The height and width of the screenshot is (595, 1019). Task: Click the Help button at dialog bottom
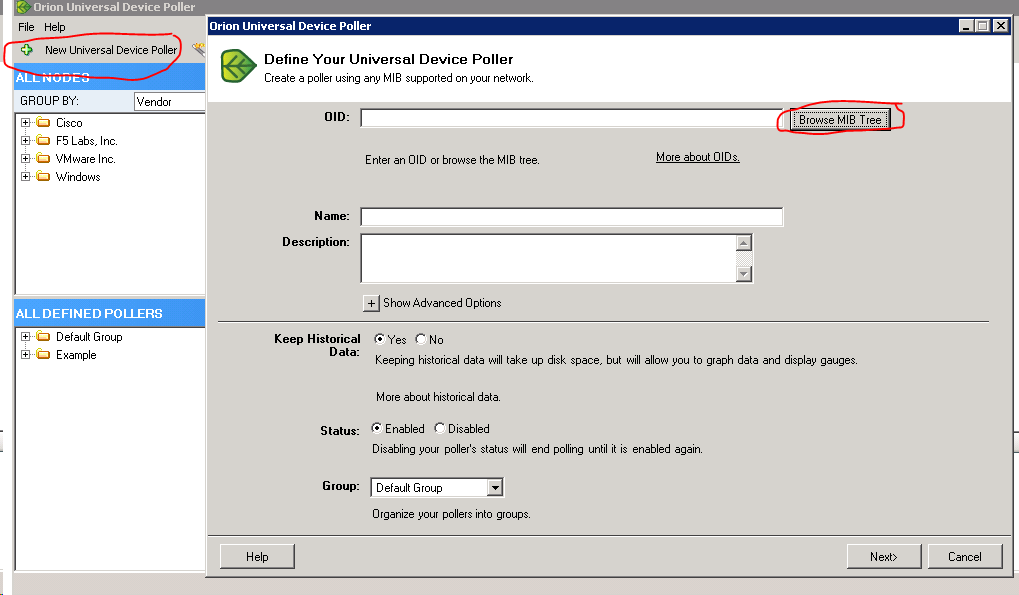(x=257, y=557)
